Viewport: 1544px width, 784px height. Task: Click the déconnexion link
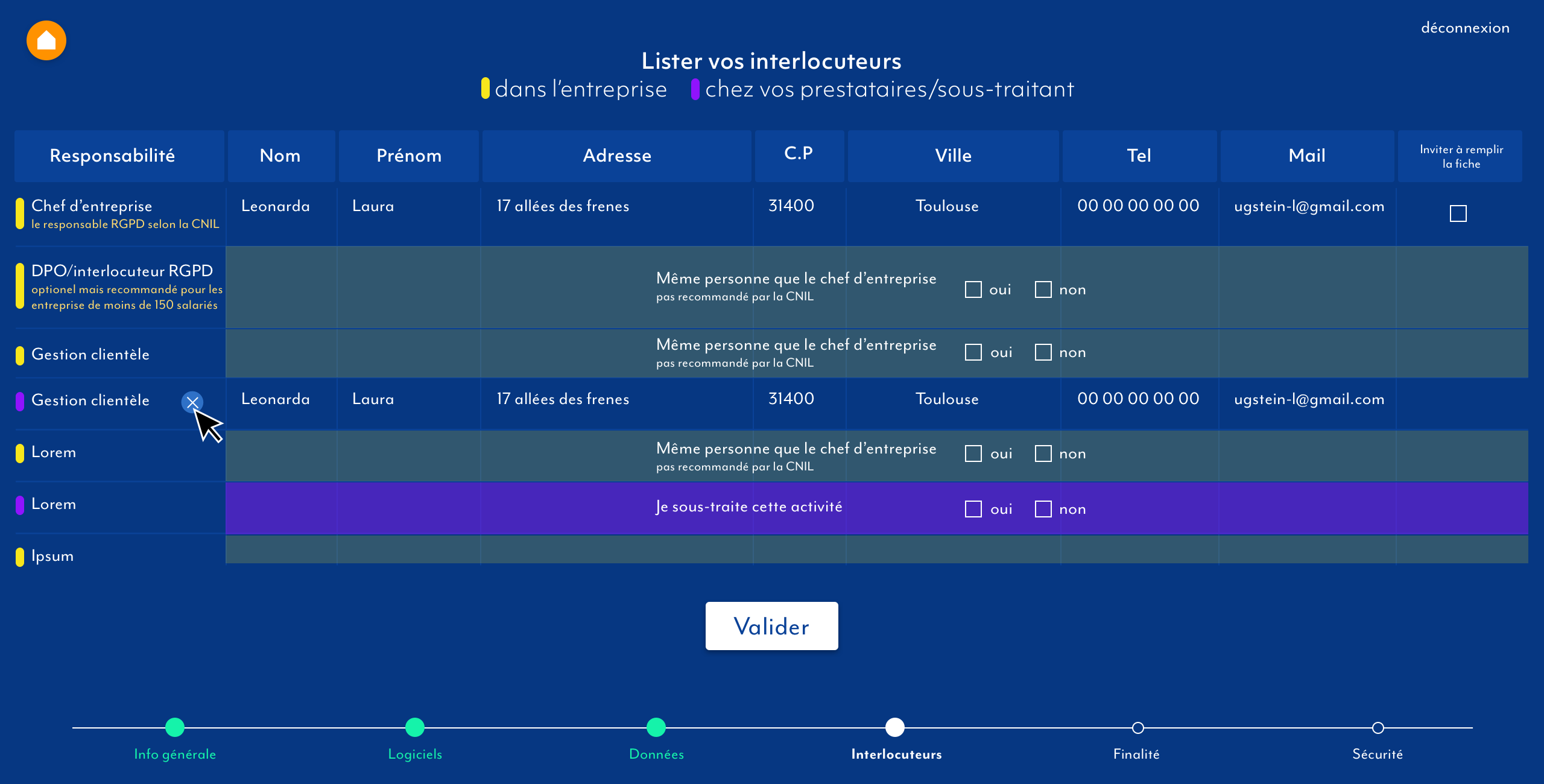tap(1465, 28)
